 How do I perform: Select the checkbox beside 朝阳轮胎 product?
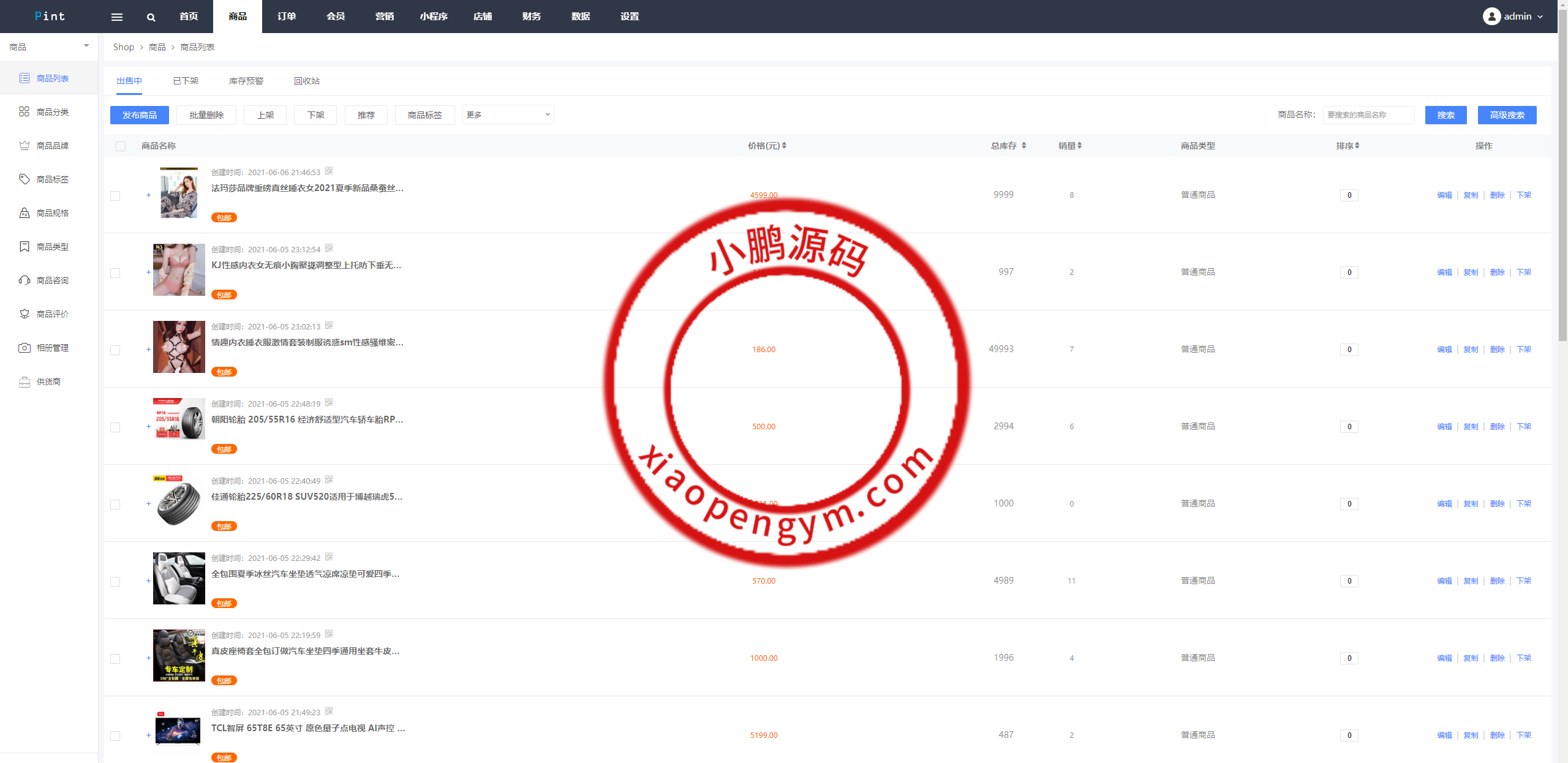[x=115, y=427]
